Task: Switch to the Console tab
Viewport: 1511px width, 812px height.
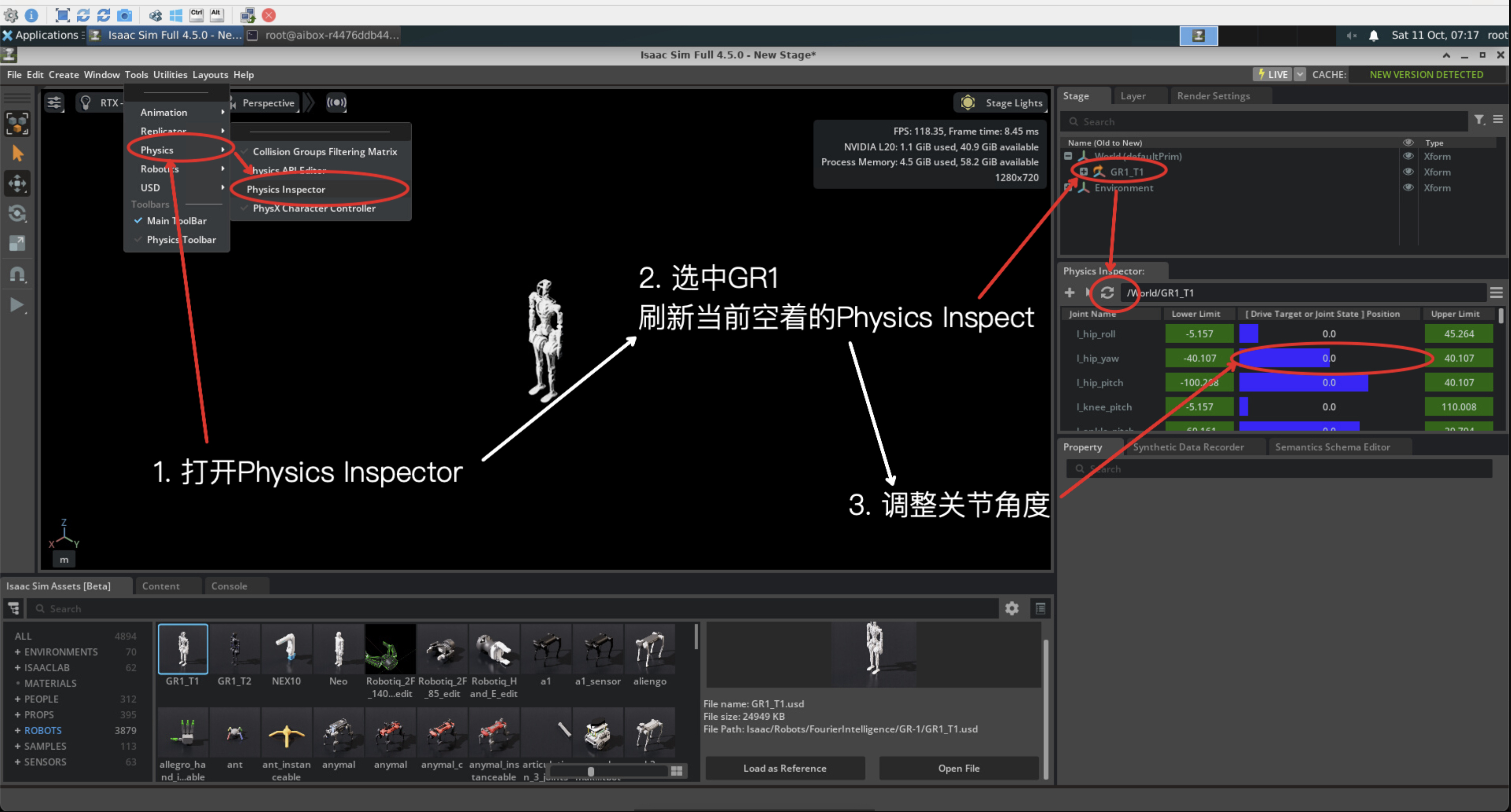Action: pyautogui.click(x=229, y=586)
